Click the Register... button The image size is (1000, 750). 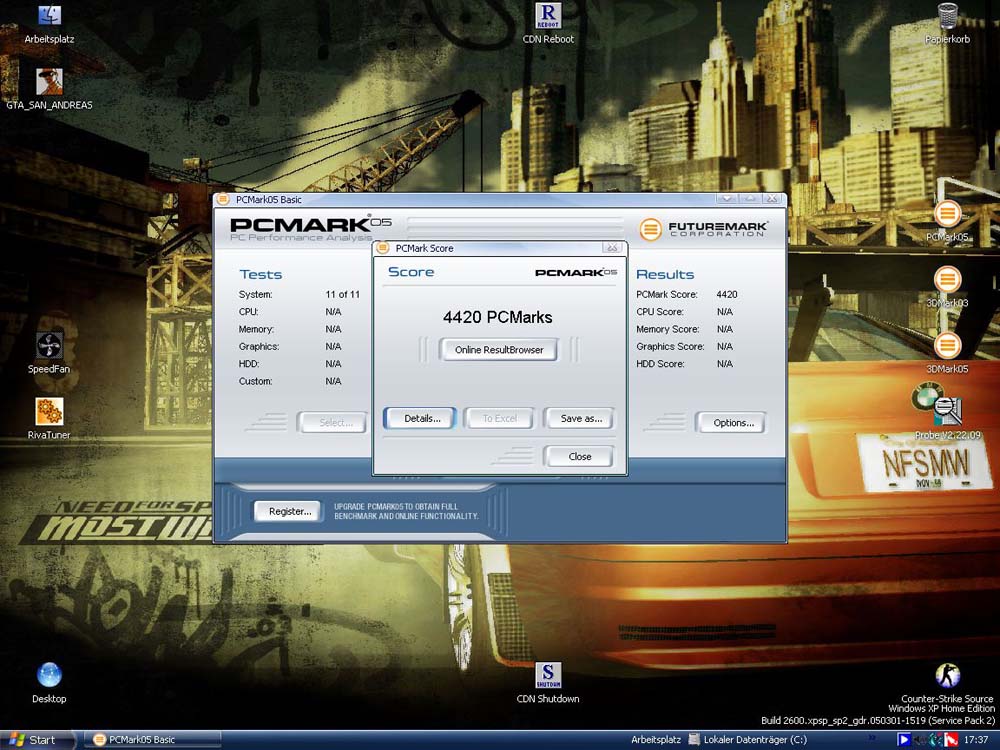(x=290, y=511)
